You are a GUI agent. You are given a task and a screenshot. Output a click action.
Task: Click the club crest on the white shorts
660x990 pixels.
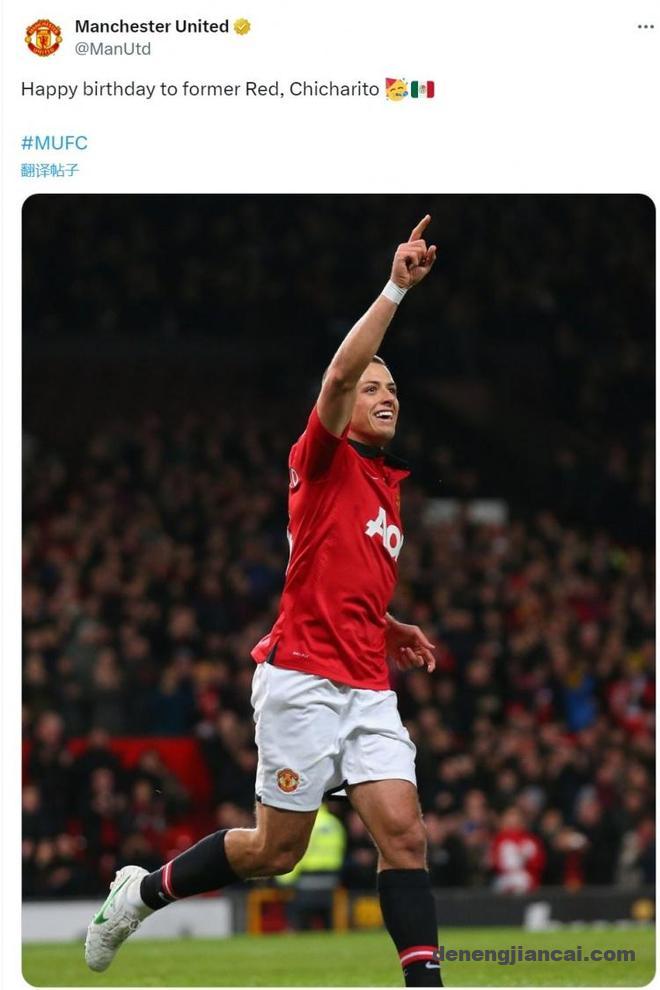[x=288, y=780]
